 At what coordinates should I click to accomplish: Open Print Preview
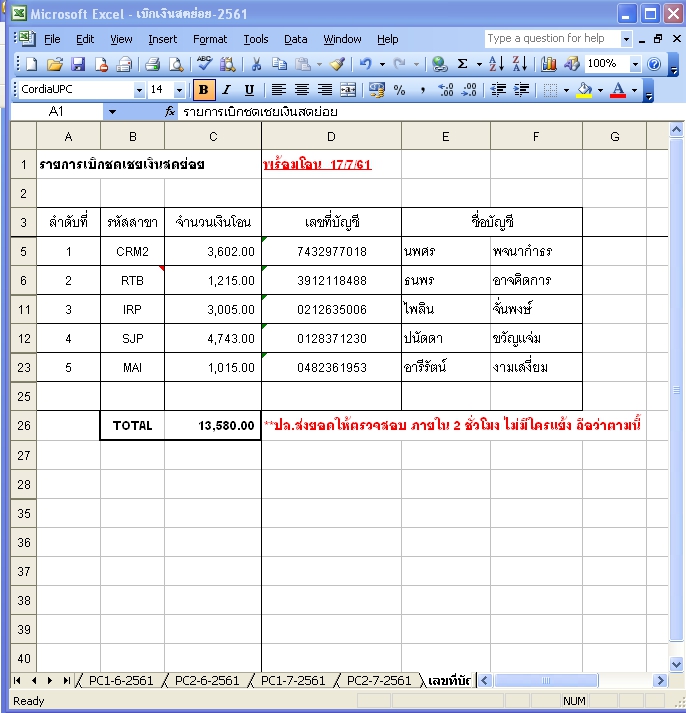pyautogui.click(x=176, y=64)
